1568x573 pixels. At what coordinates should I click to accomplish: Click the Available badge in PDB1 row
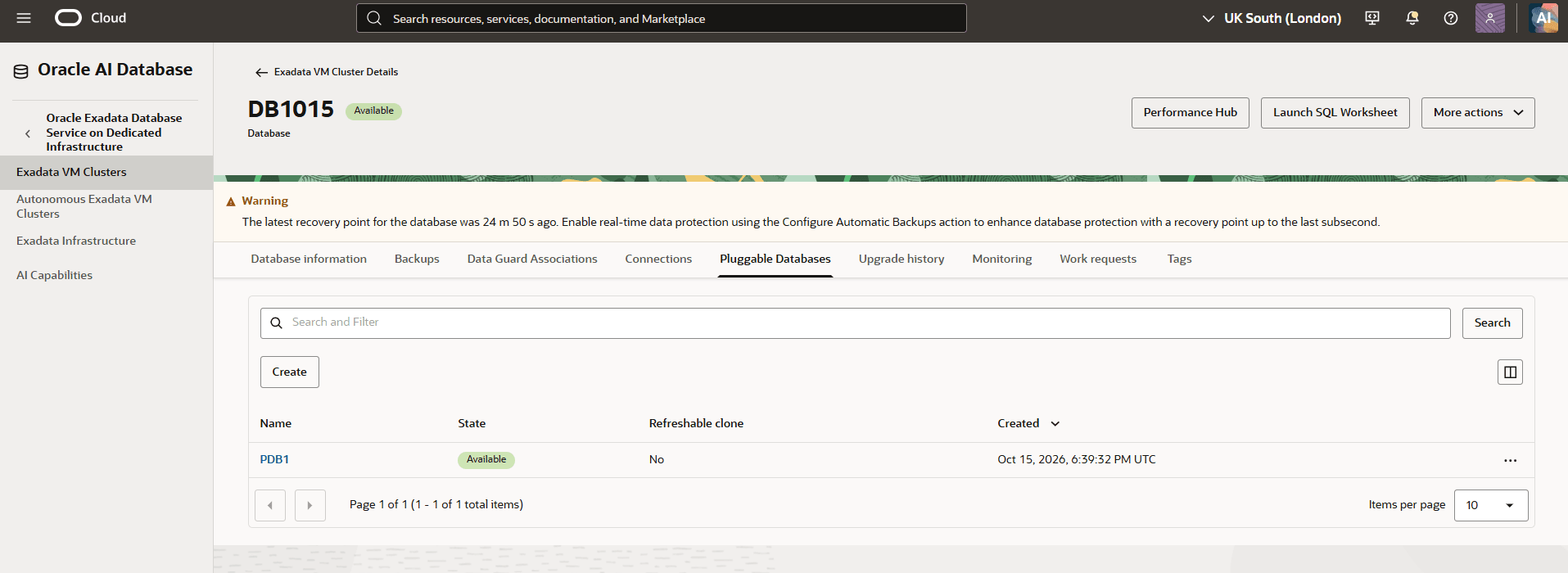(486, 460)
